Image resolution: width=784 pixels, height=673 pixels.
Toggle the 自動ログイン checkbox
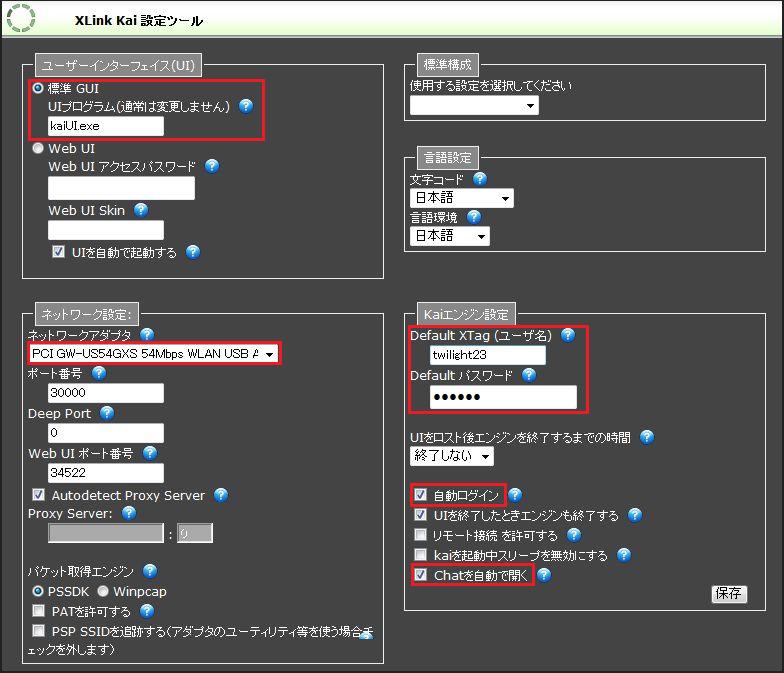(421, 495)
